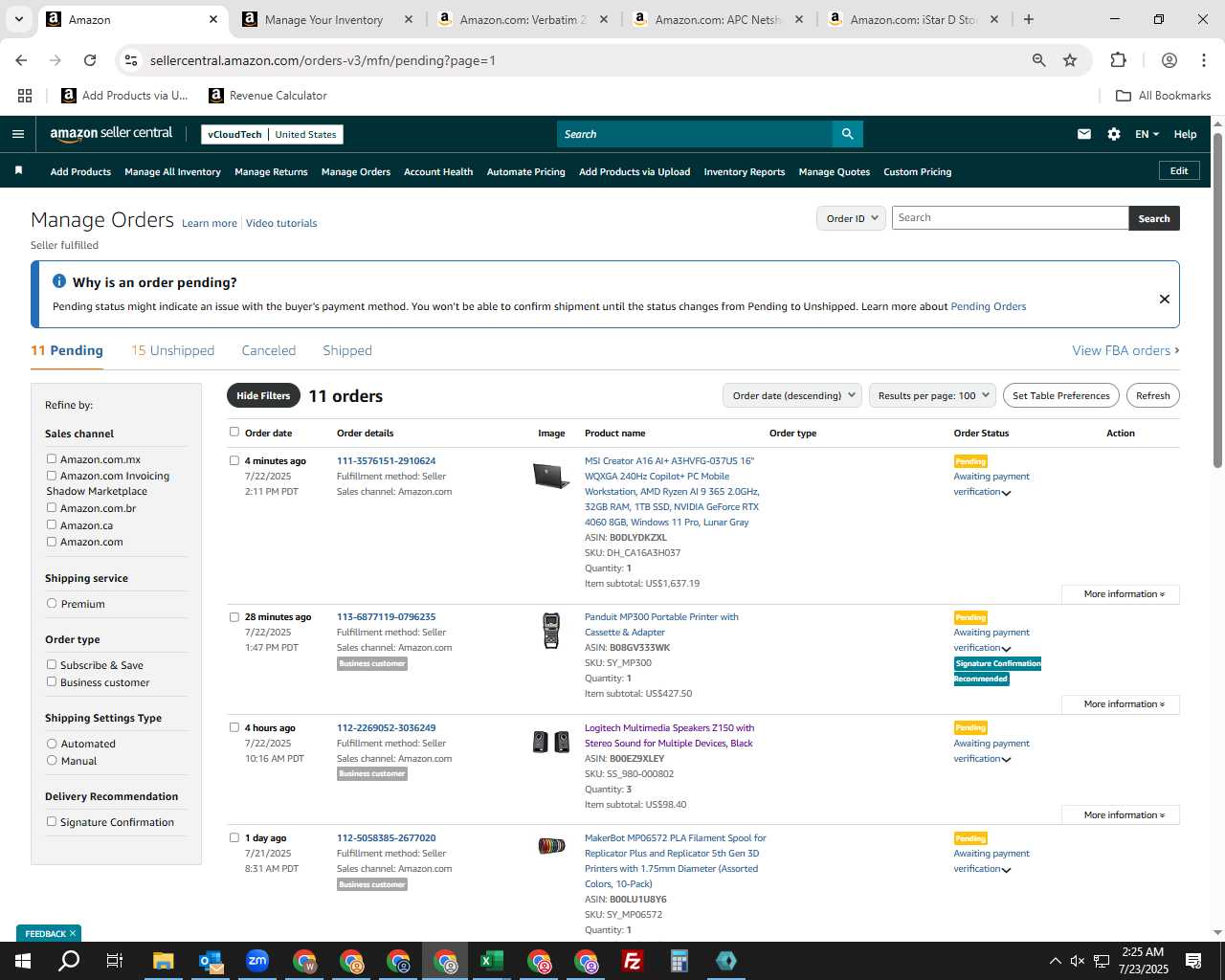The image size is (1225, 980).
Task: Open the Chrome extensions puzzle icon
Action: pyautogui.click(x=1118, y=60)
